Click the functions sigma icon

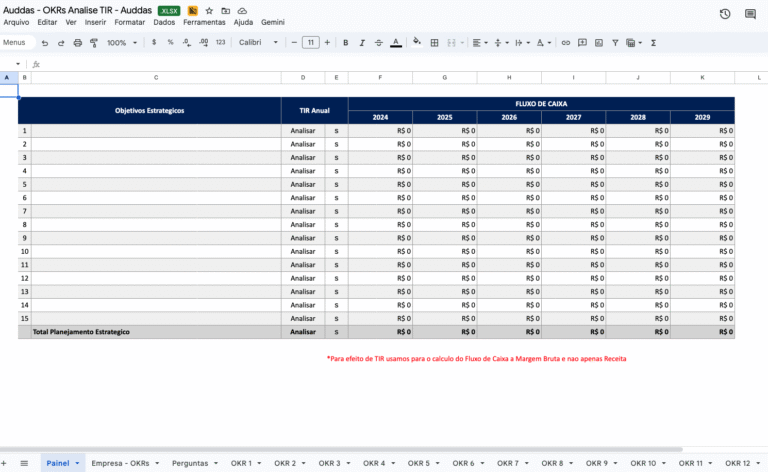(653, 43)
